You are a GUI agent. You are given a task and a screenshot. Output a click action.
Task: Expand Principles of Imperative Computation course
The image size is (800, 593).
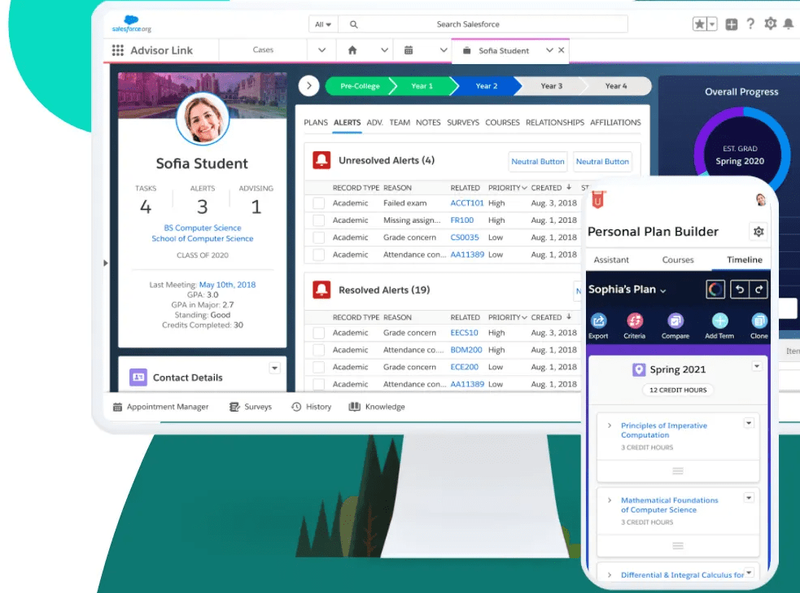(x=609, y=425)
